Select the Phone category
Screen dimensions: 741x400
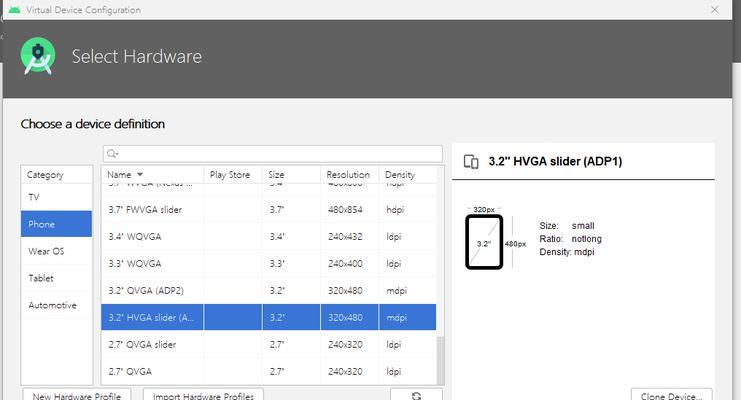click(x=57, y=224)
